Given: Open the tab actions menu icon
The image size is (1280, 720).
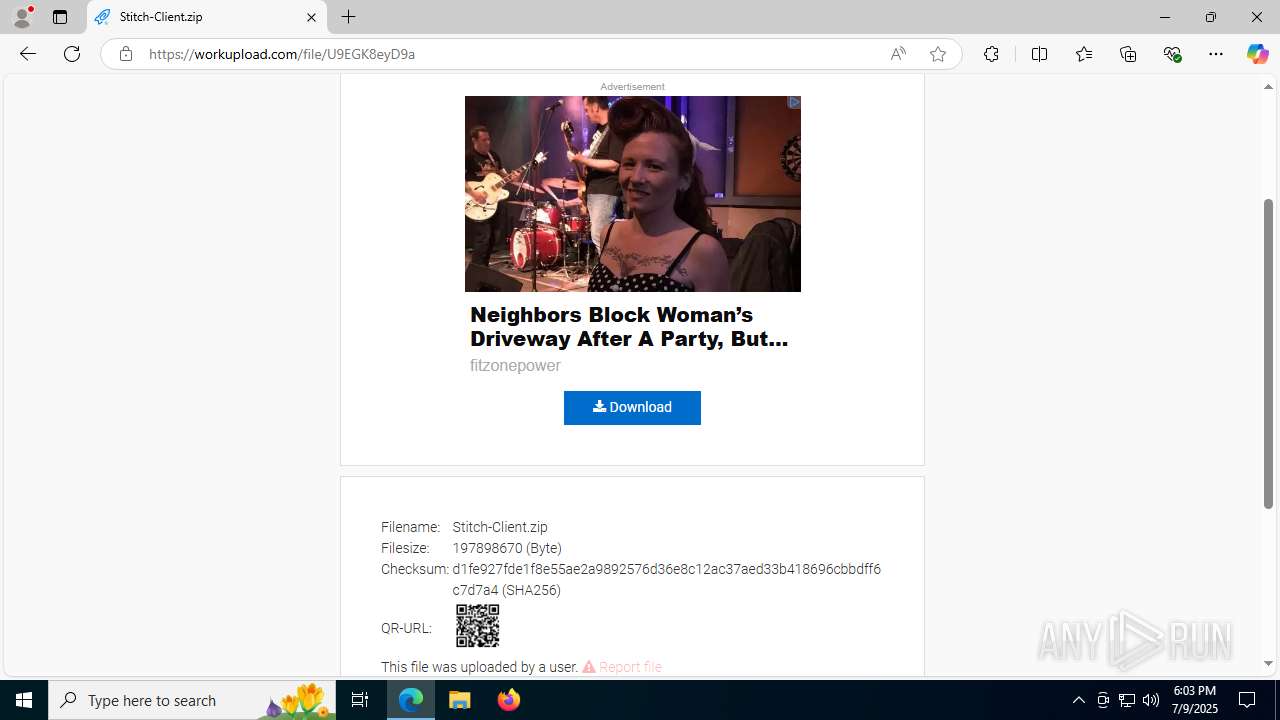Looking at the screenshot, I should (60, 17).
